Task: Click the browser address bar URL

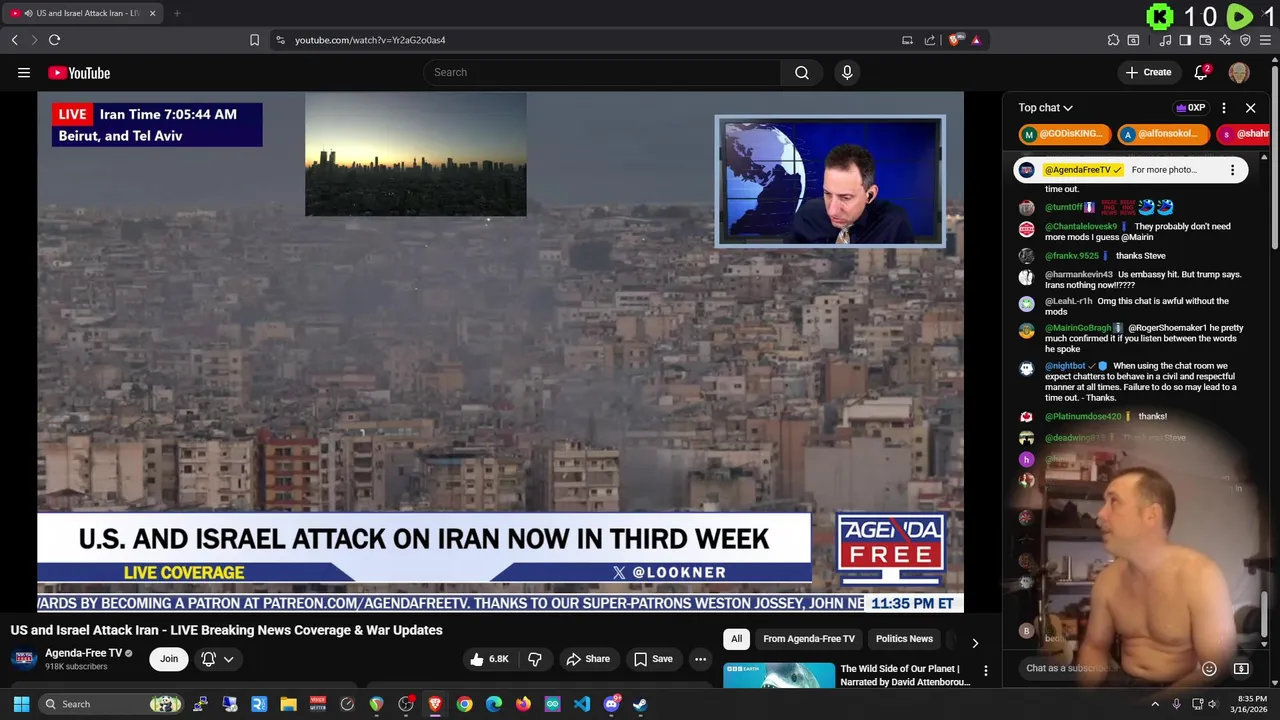Action: [370, 40]
